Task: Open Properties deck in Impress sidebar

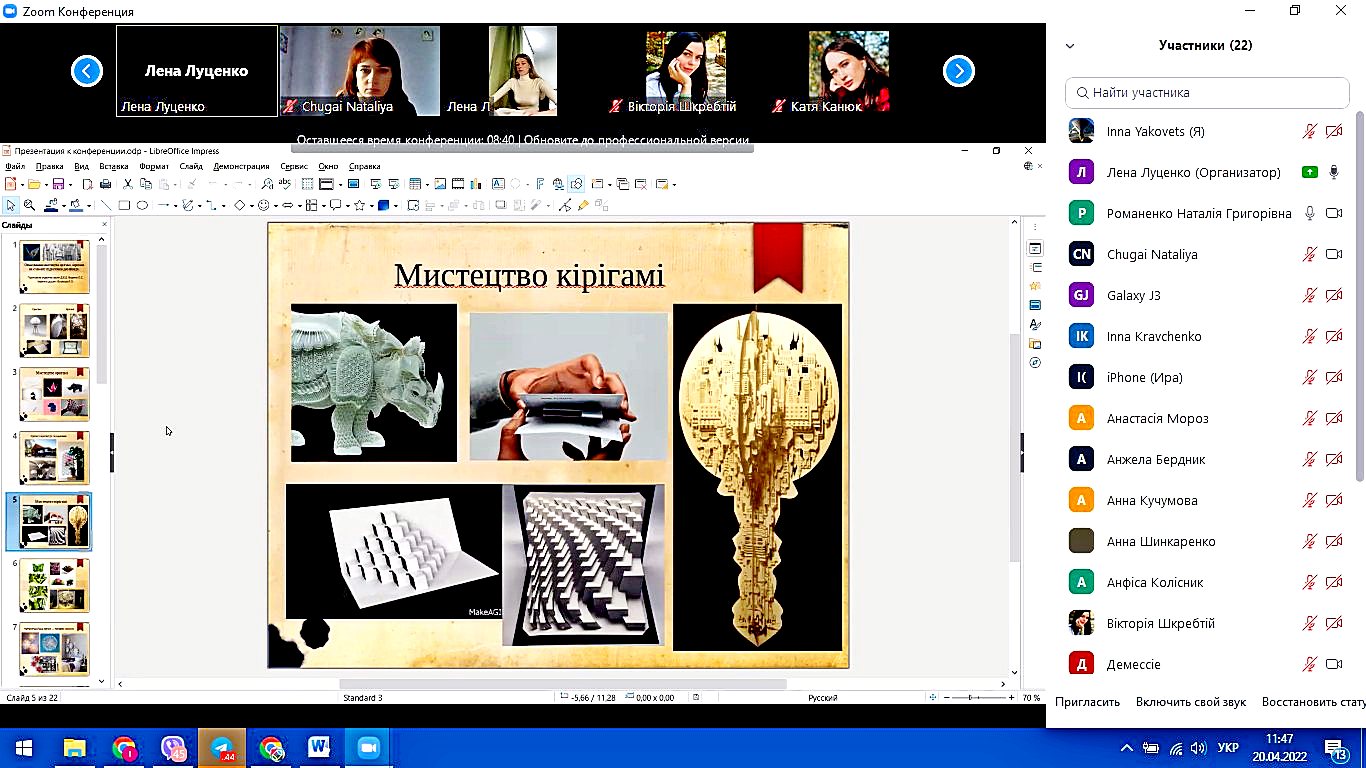Action: click(1035, 249)
